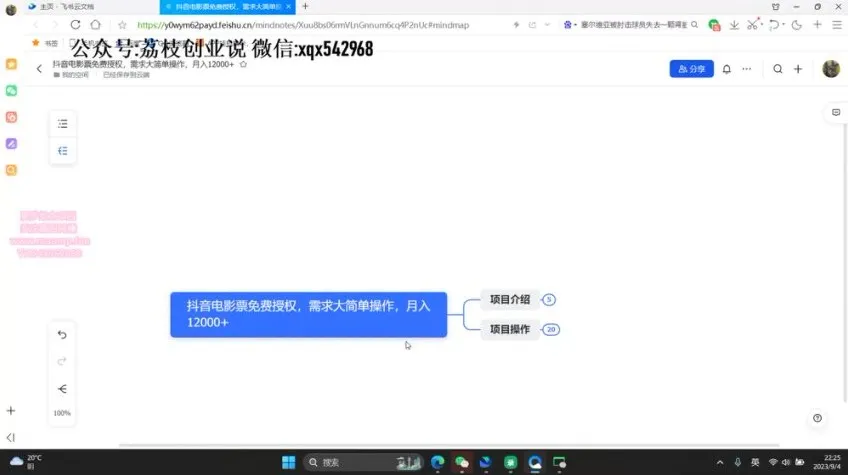Expand the 项目操作 node child count
Screen dimensions: 848x475
pyautogui.click(x=551, y=329)
